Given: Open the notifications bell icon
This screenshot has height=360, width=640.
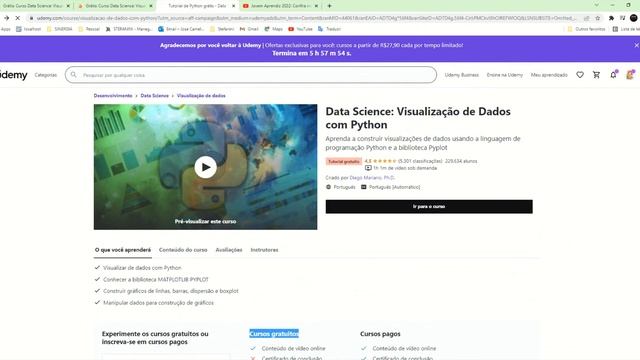Looking at the screenshot, I should coord(613,75).
